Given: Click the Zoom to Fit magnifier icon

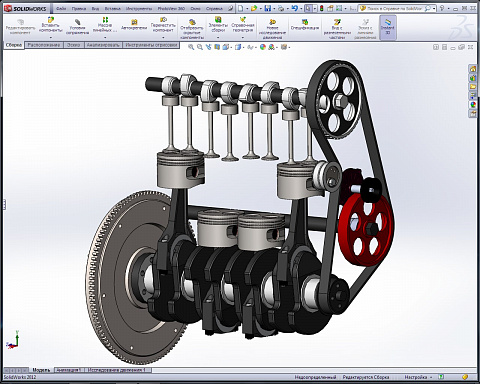Looking at the screenshot, I should (191, 47).
